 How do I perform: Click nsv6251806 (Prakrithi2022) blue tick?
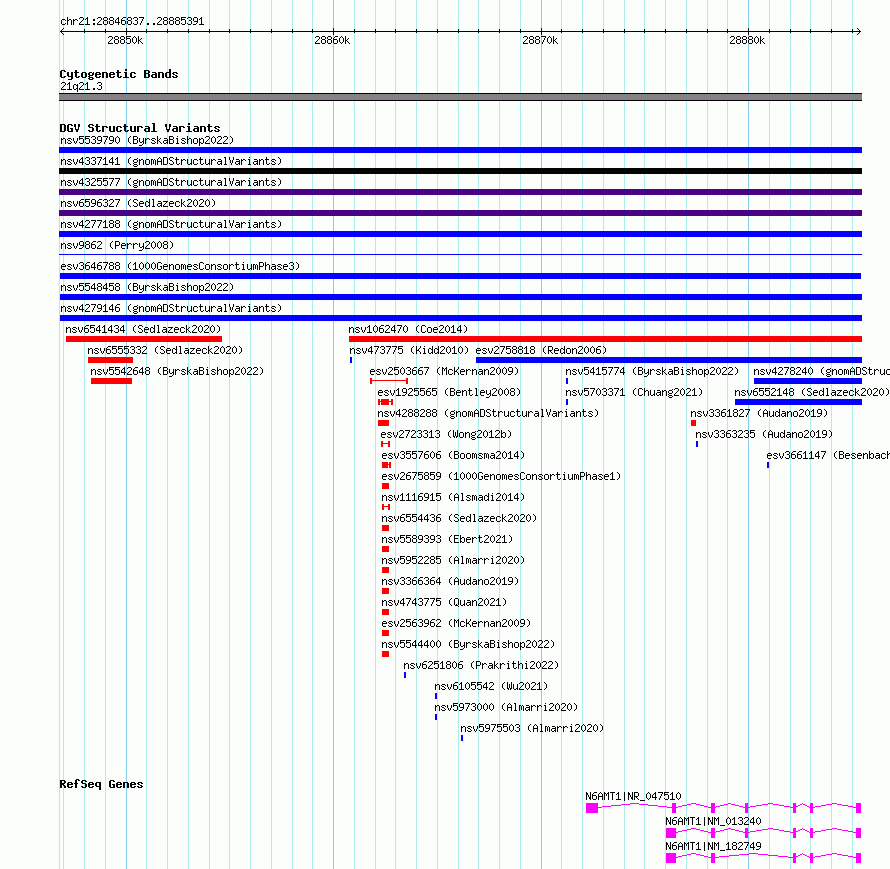(405, 675)
